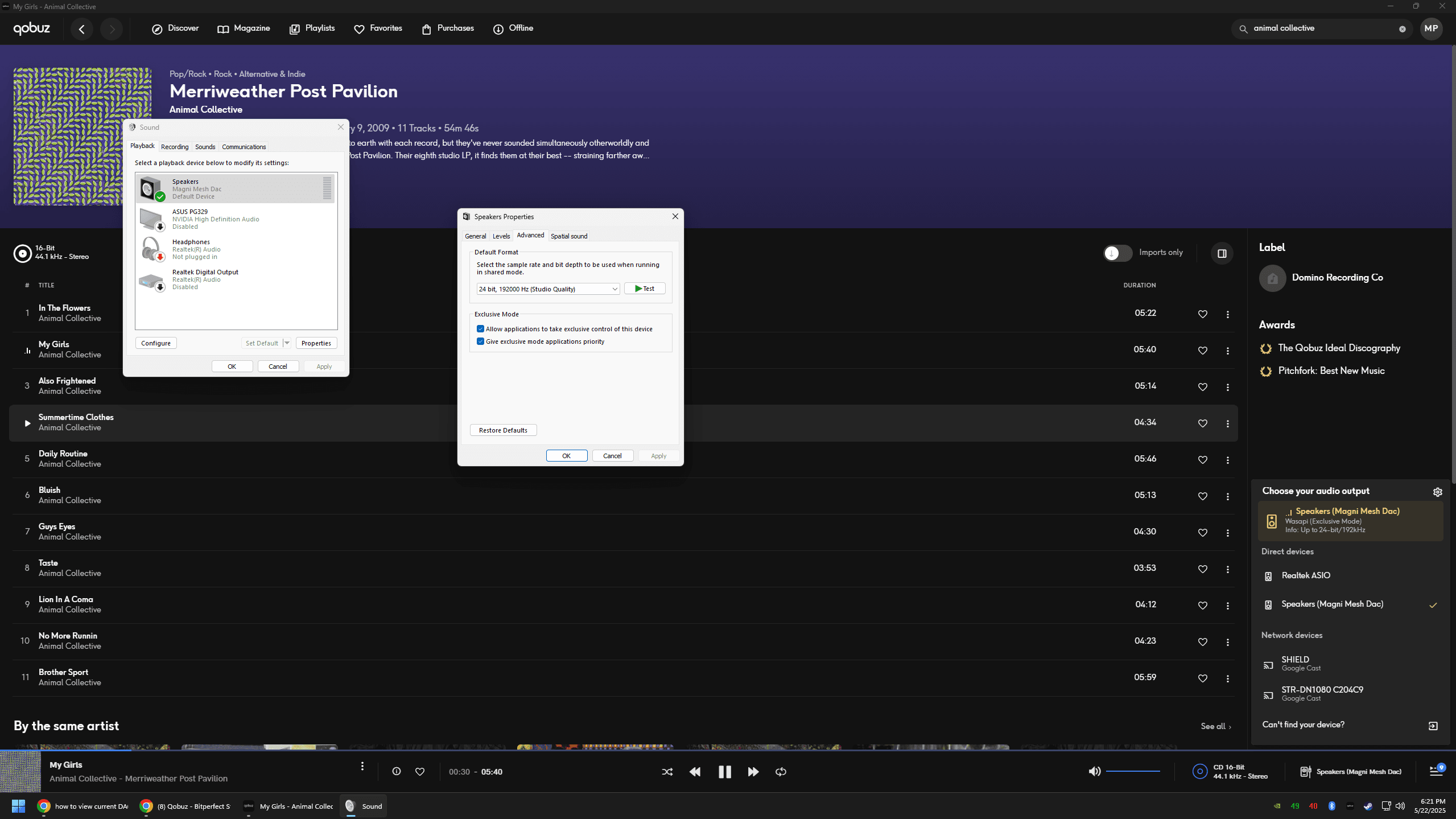Viewport: 1456px width, 819px height.
Task: Switch to the Recording tab in Sound
Action: [x=174, y=147]
